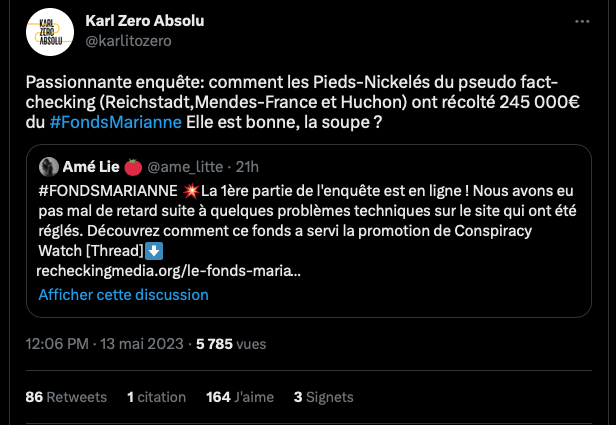The height and width of the screenshot is (425, 616).
Task: Open the 1 citation list
Action: 158,397
